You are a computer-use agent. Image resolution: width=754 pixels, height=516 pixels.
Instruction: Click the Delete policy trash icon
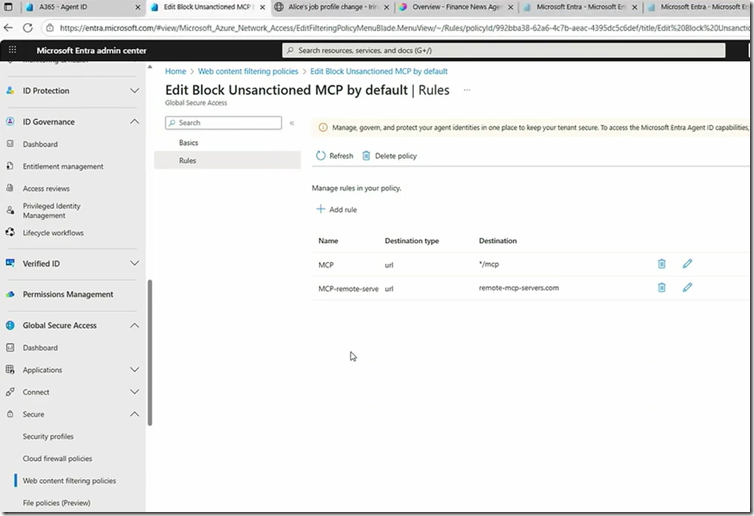tap(366, 155)
